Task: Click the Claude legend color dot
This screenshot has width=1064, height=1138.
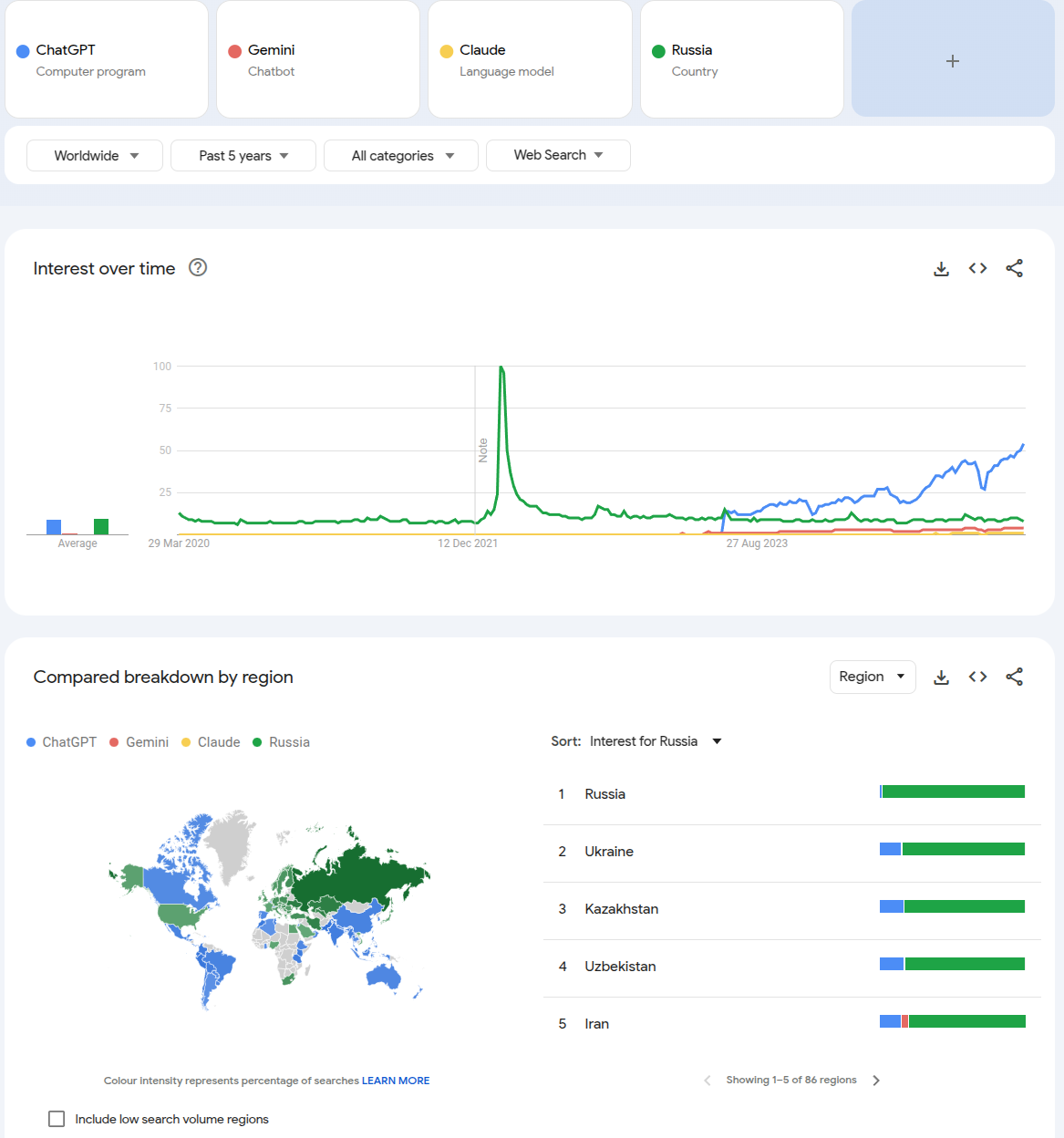Action: [x=186, y=742]
